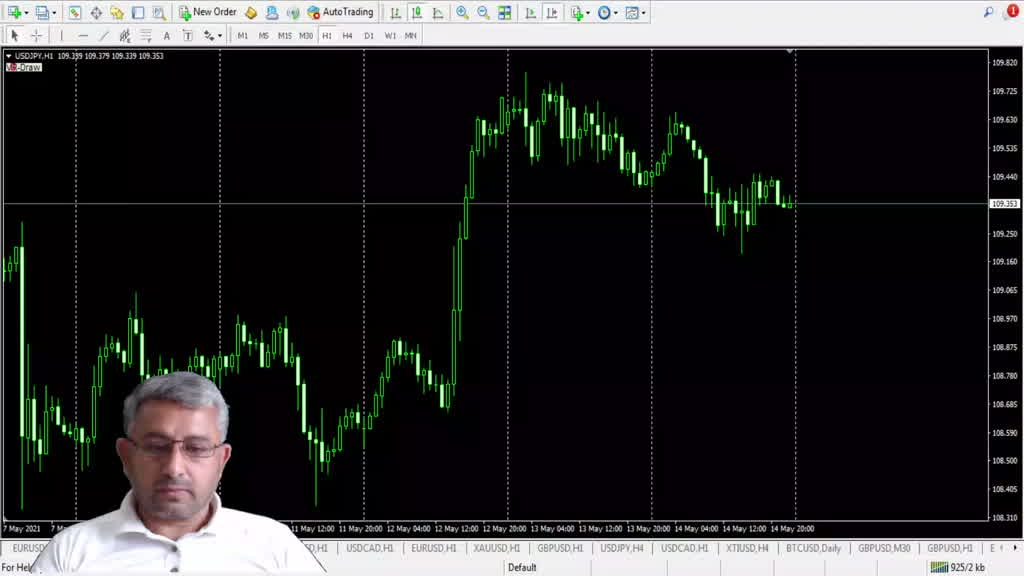Open the Periodicity clock dropdown
1024x576 pixels.
click(607, 13)
